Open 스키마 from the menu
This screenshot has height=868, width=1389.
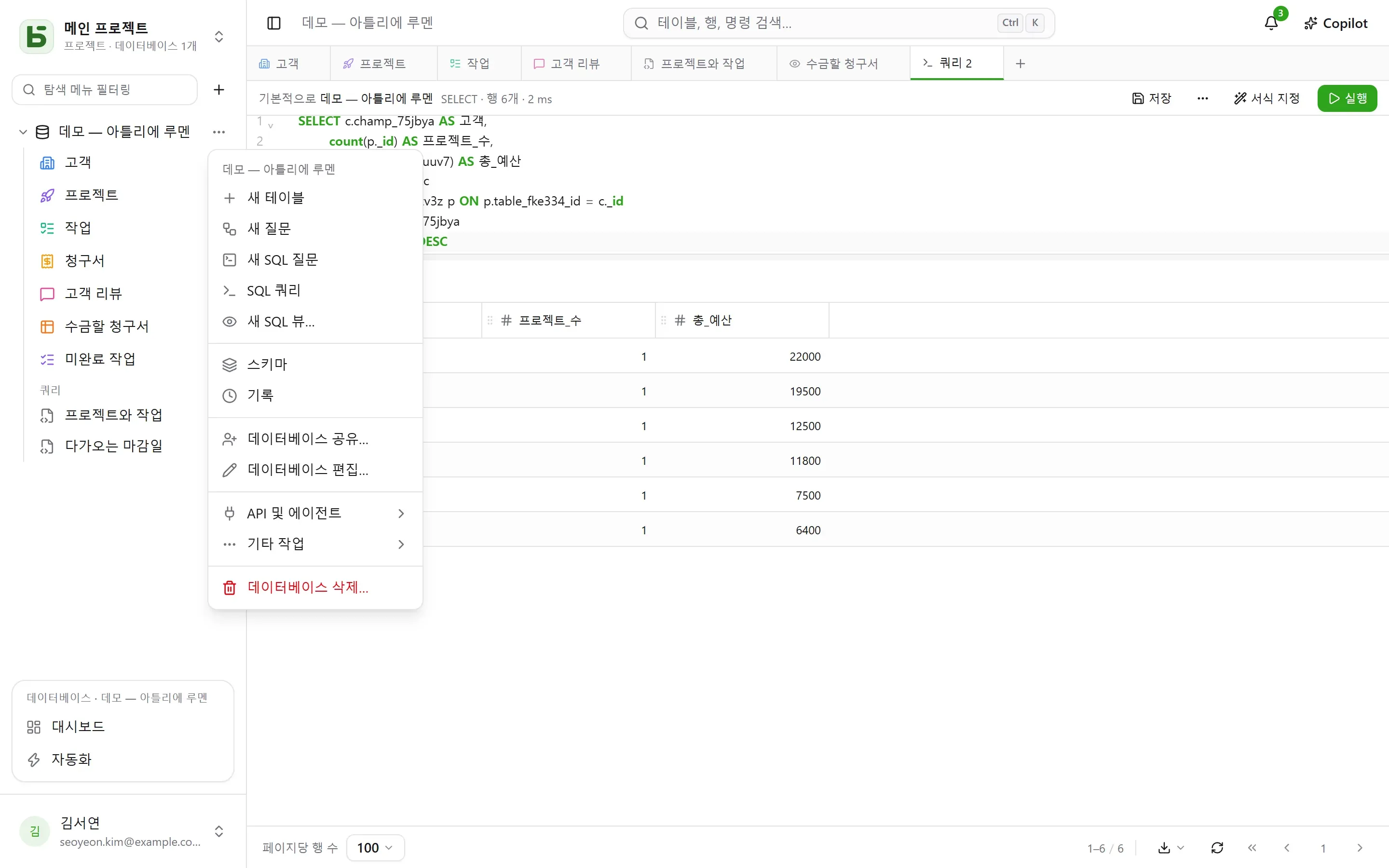315,365
